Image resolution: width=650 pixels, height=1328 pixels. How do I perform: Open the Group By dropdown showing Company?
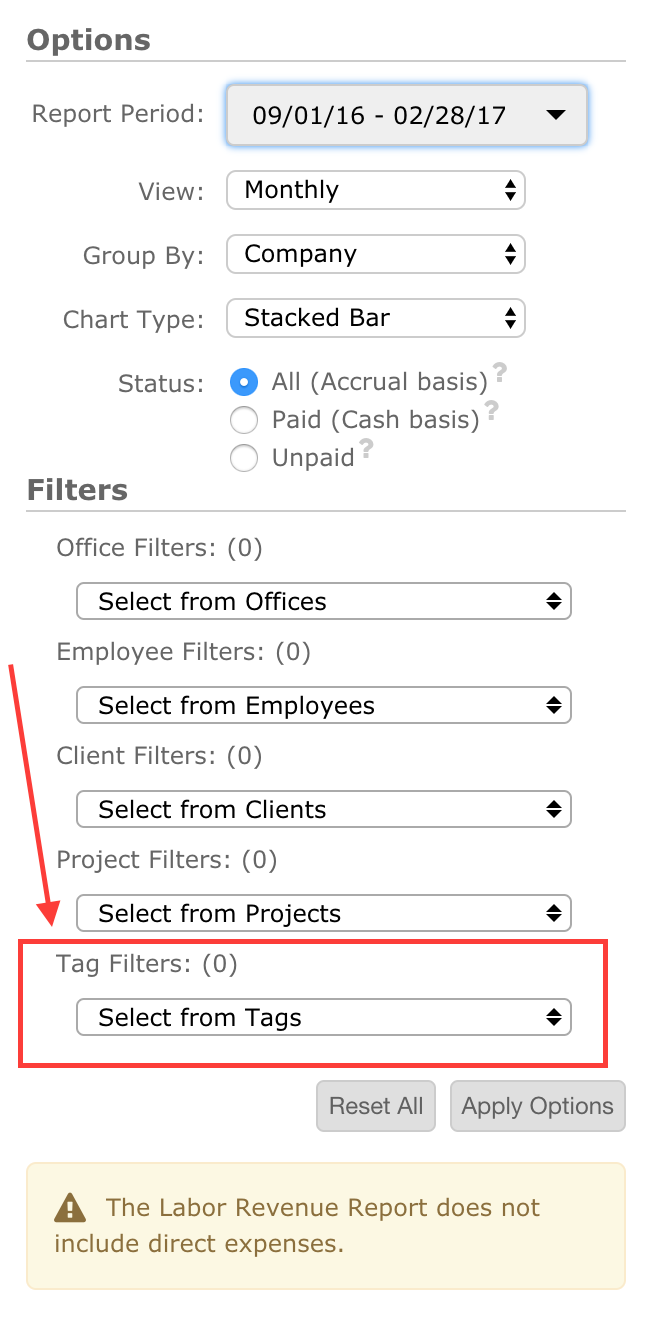[376, 254]
